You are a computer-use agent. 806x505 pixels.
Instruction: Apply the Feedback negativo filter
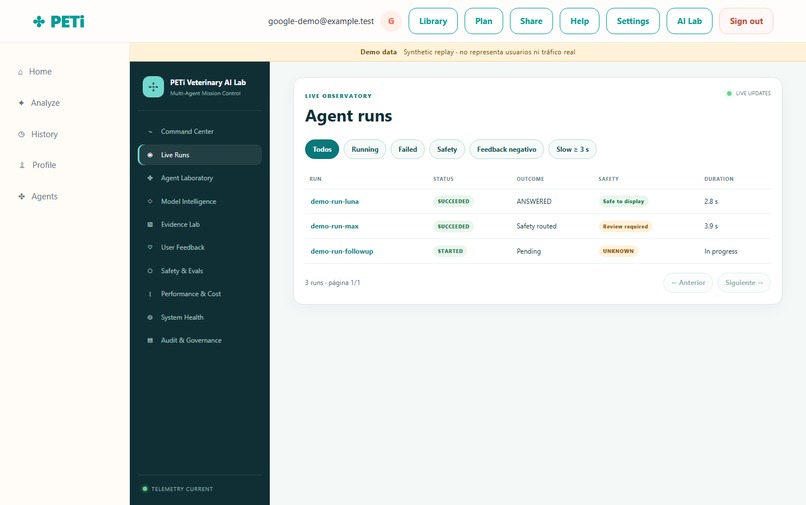click(x=507, y=149)
